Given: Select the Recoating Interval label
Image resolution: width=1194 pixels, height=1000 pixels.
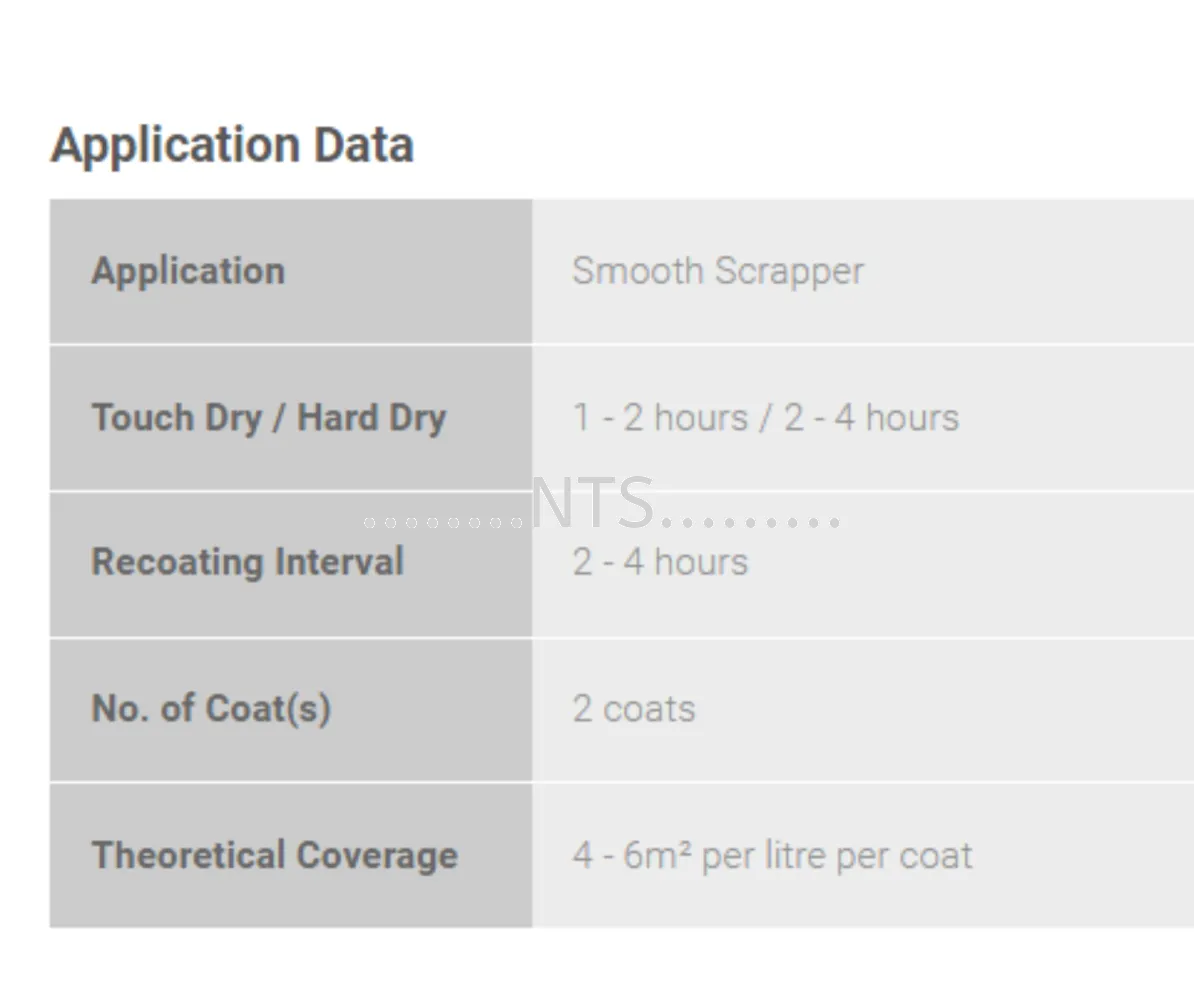Looking at the screenshot, I should pyautogui.click(x=247, y=562).
